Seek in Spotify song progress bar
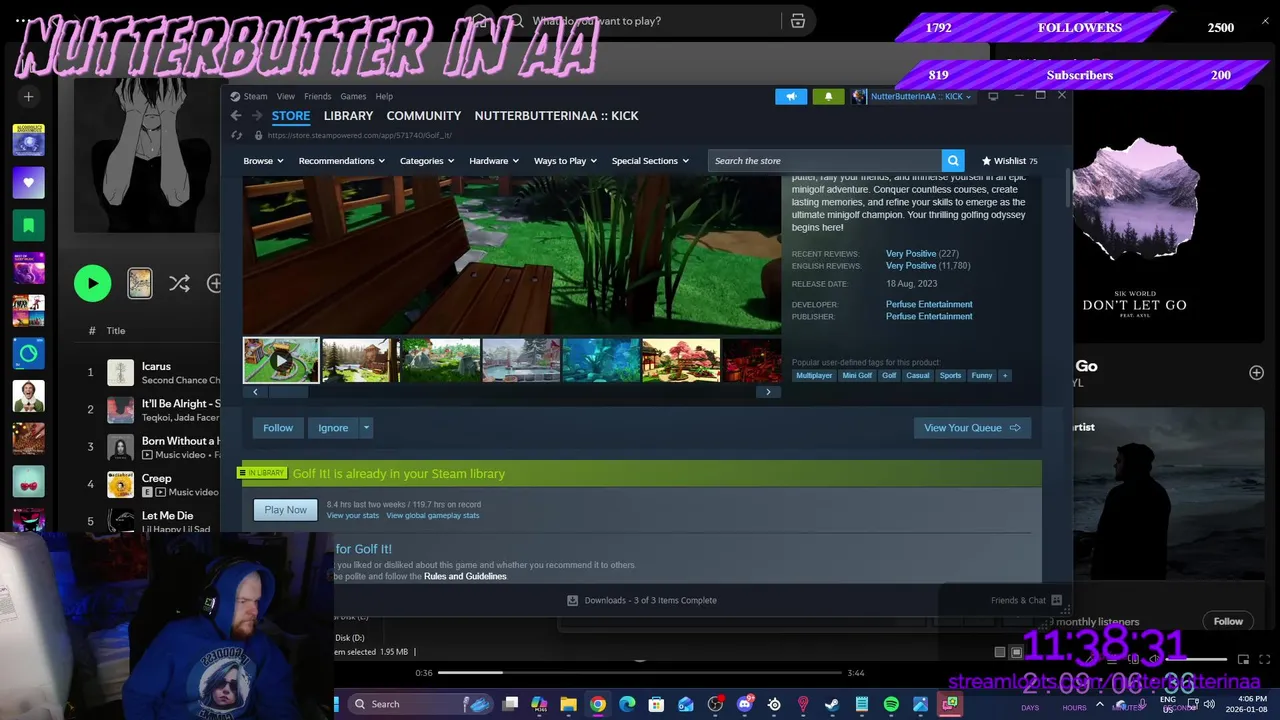The height and width of the screenshot is (720, 1280). click(640, 673)
